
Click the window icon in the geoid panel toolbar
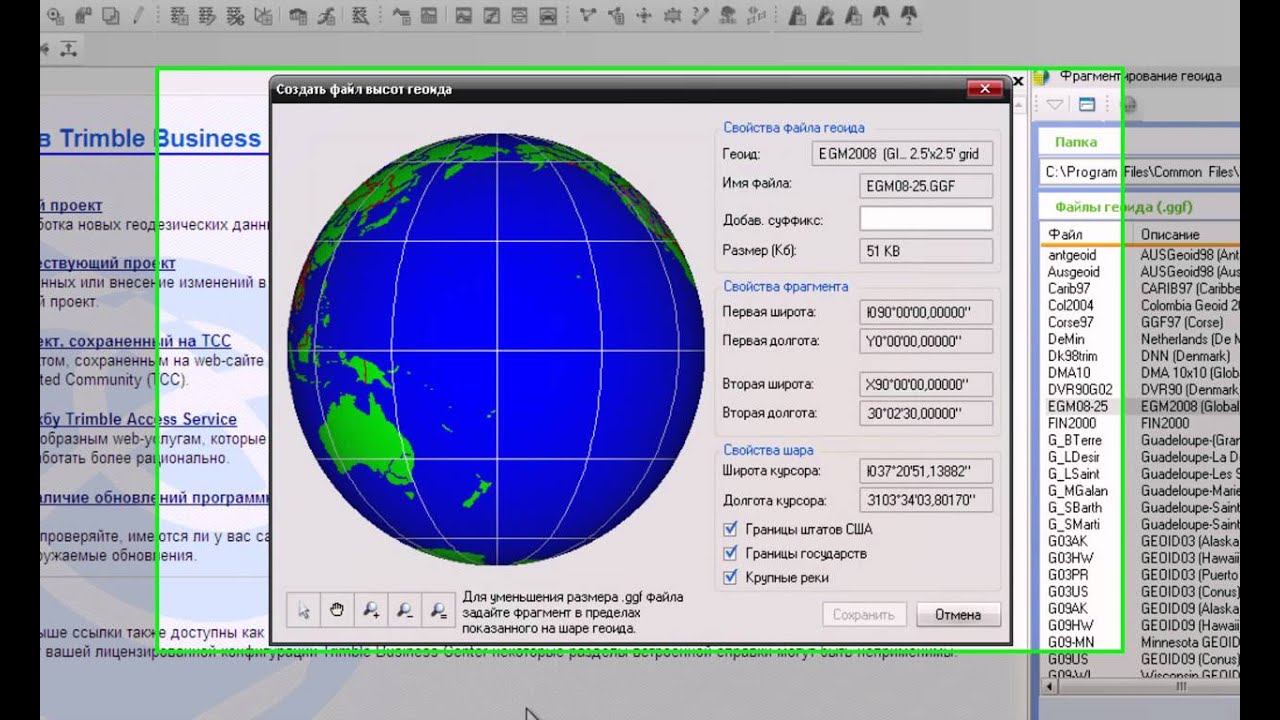[1087, 105]
